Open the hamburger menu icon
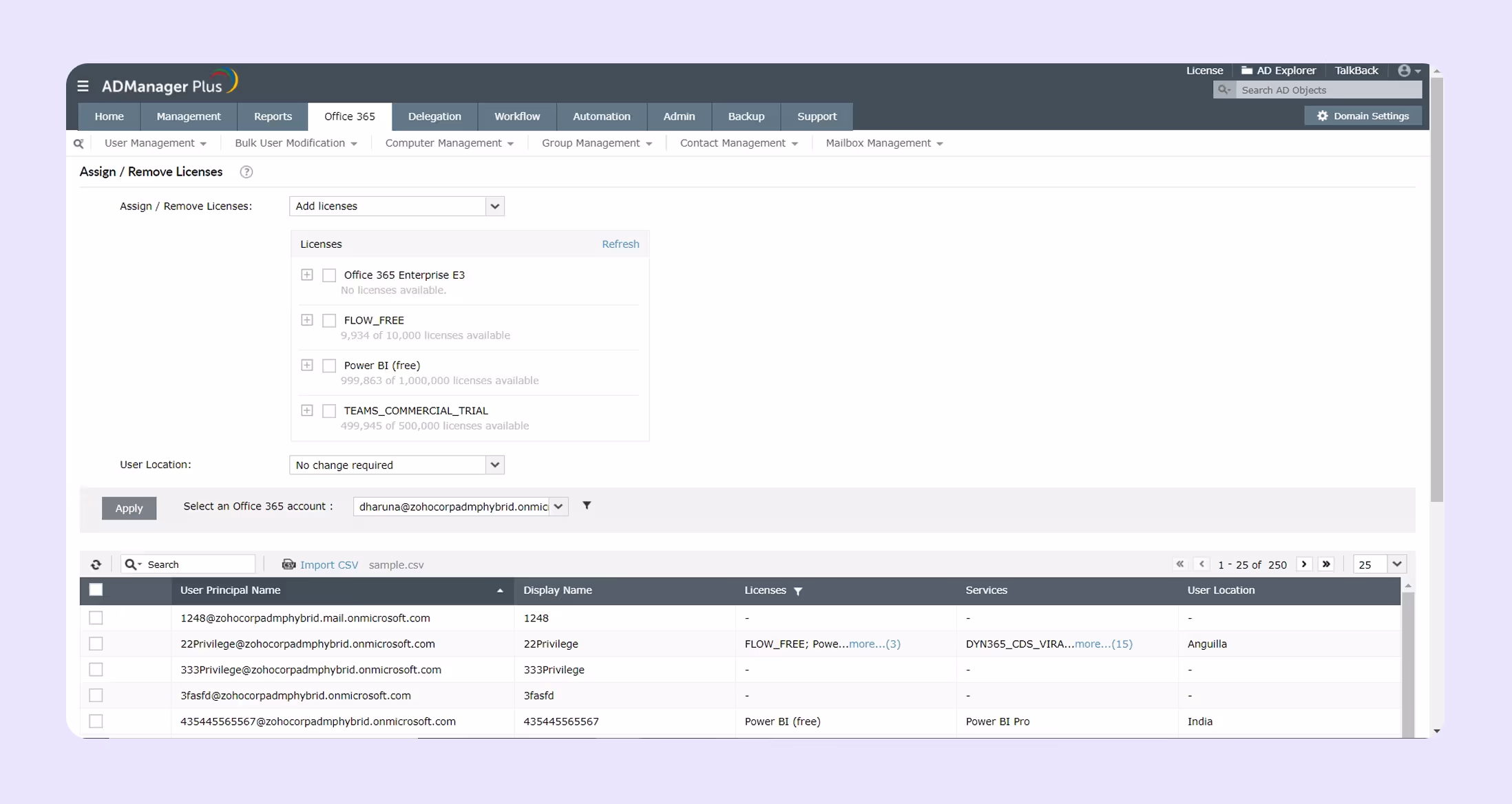1512x804 pixels. [83, 86]
